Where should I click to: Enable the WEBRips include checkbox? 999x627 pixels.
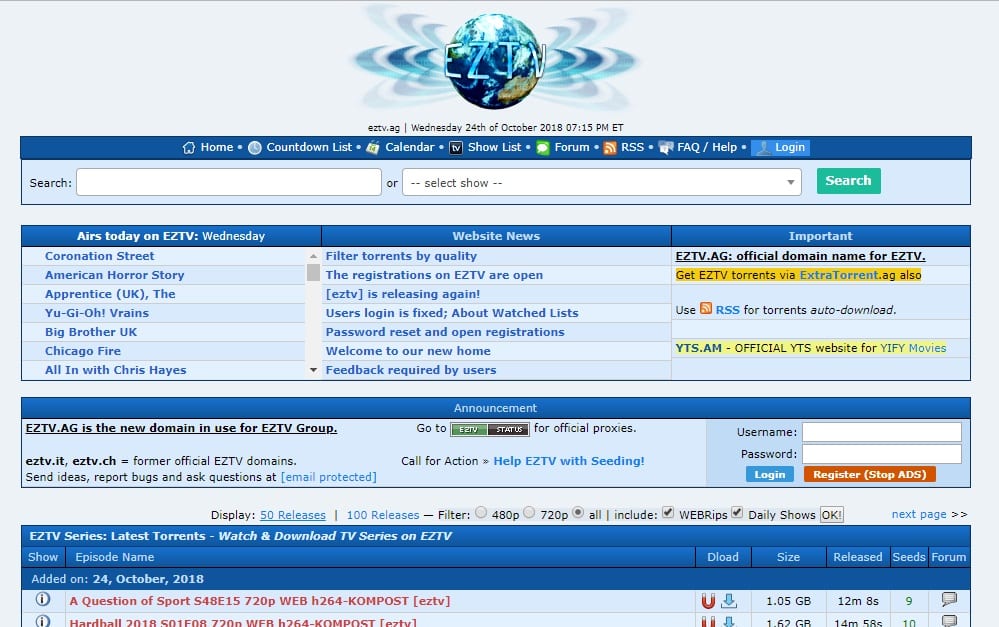pyautogui.click(x=667, y=513)
